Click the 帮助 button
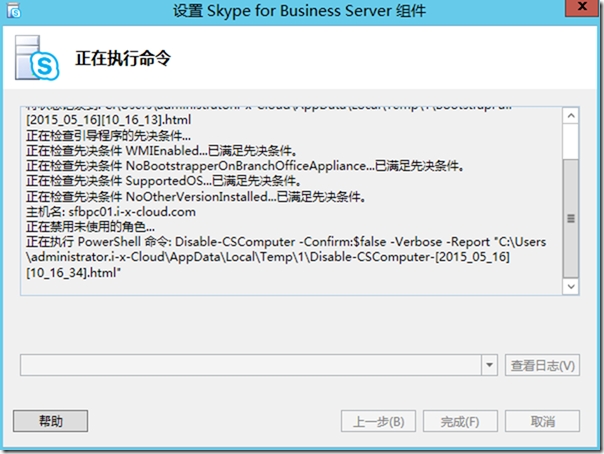This screenshot has height=454, width=604. pos(50,421)
